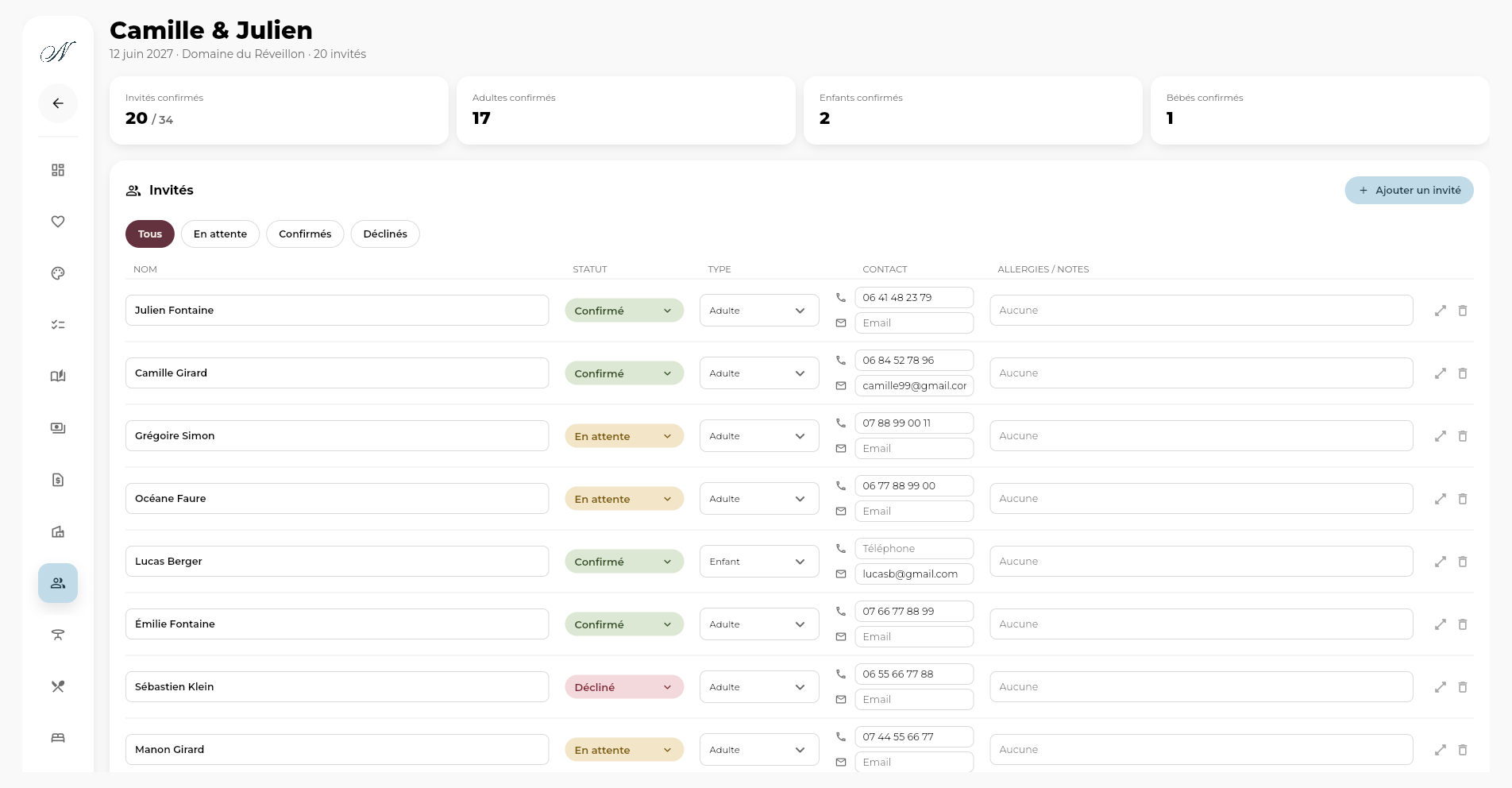The image size is (1512, 788).
Task: Open the color palette icon in sidebar
Action: pyautogui.click(x=58, y=273)
